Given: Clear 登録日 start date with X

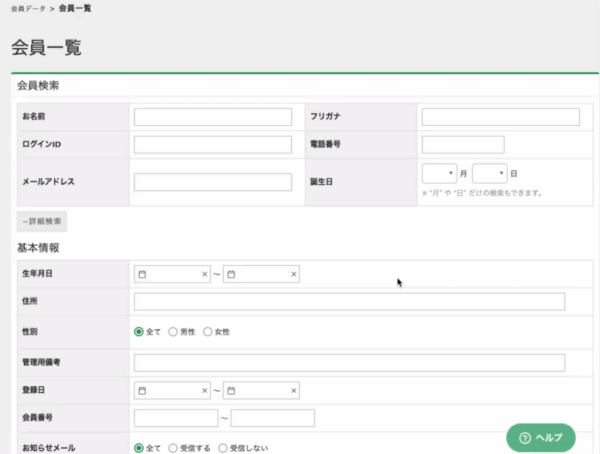Looking at the screenshot, I should coord(205,390).
